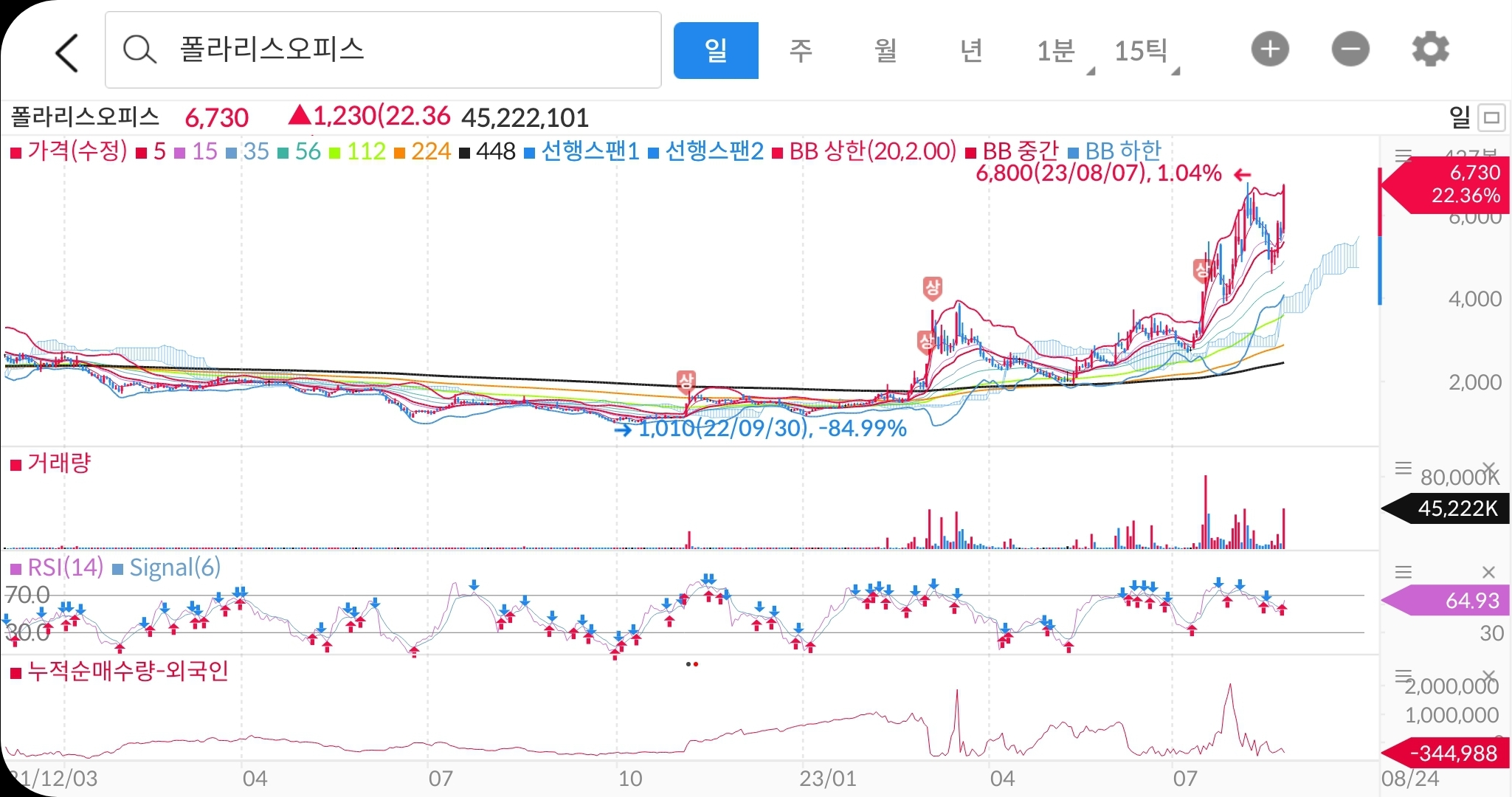This screenshot has width=1512, height=797.
Task: Select the 일 daily chart tab
Action: (716, 50)
